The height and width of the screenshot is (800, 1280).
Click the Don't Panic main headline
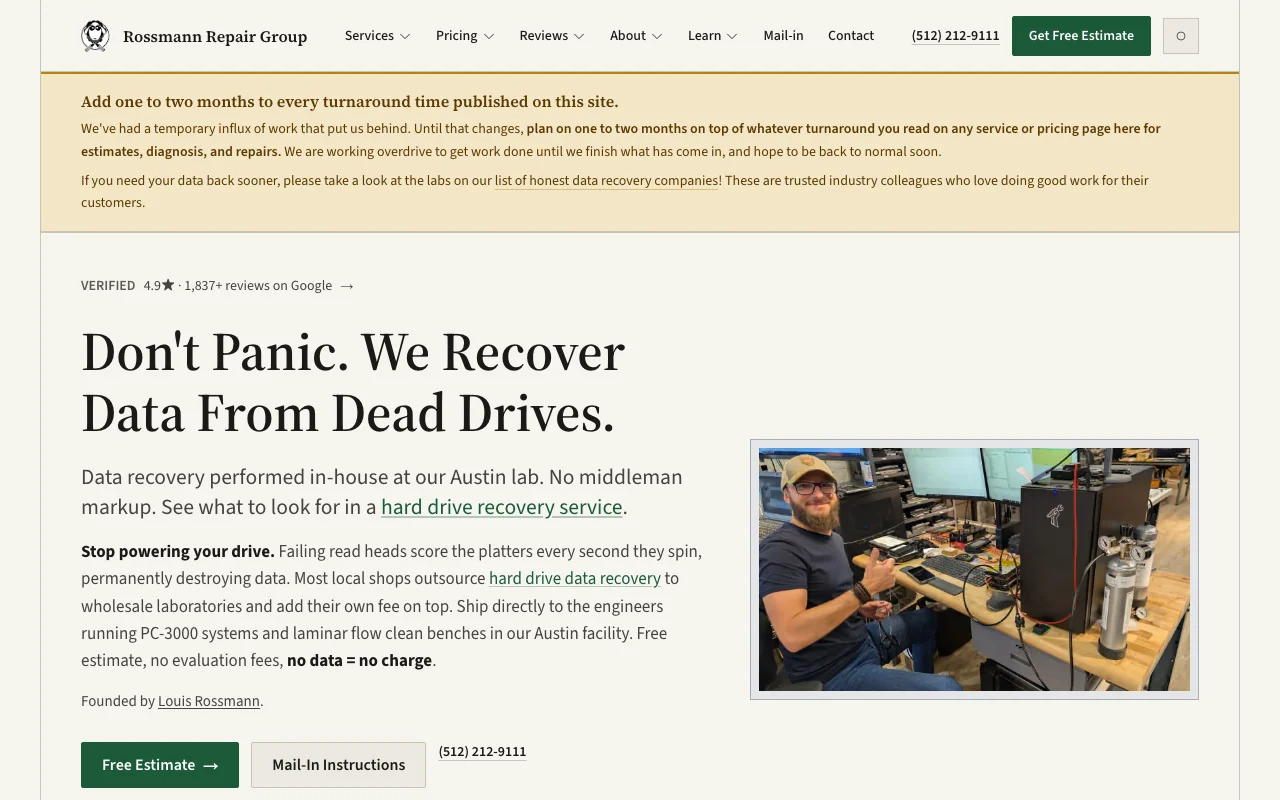pos(353,382)
